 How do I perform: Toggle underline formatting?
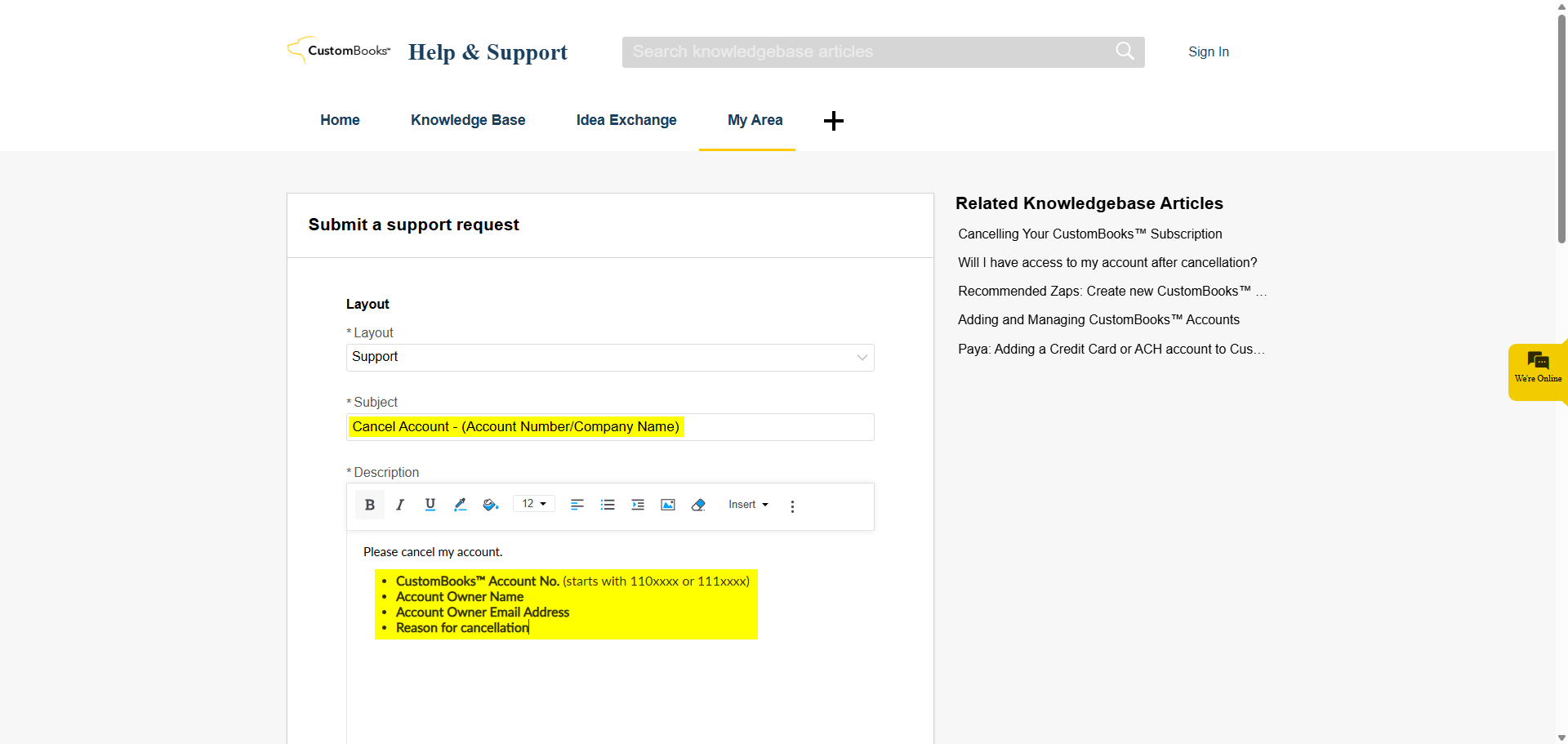click(x=430, y=505)
